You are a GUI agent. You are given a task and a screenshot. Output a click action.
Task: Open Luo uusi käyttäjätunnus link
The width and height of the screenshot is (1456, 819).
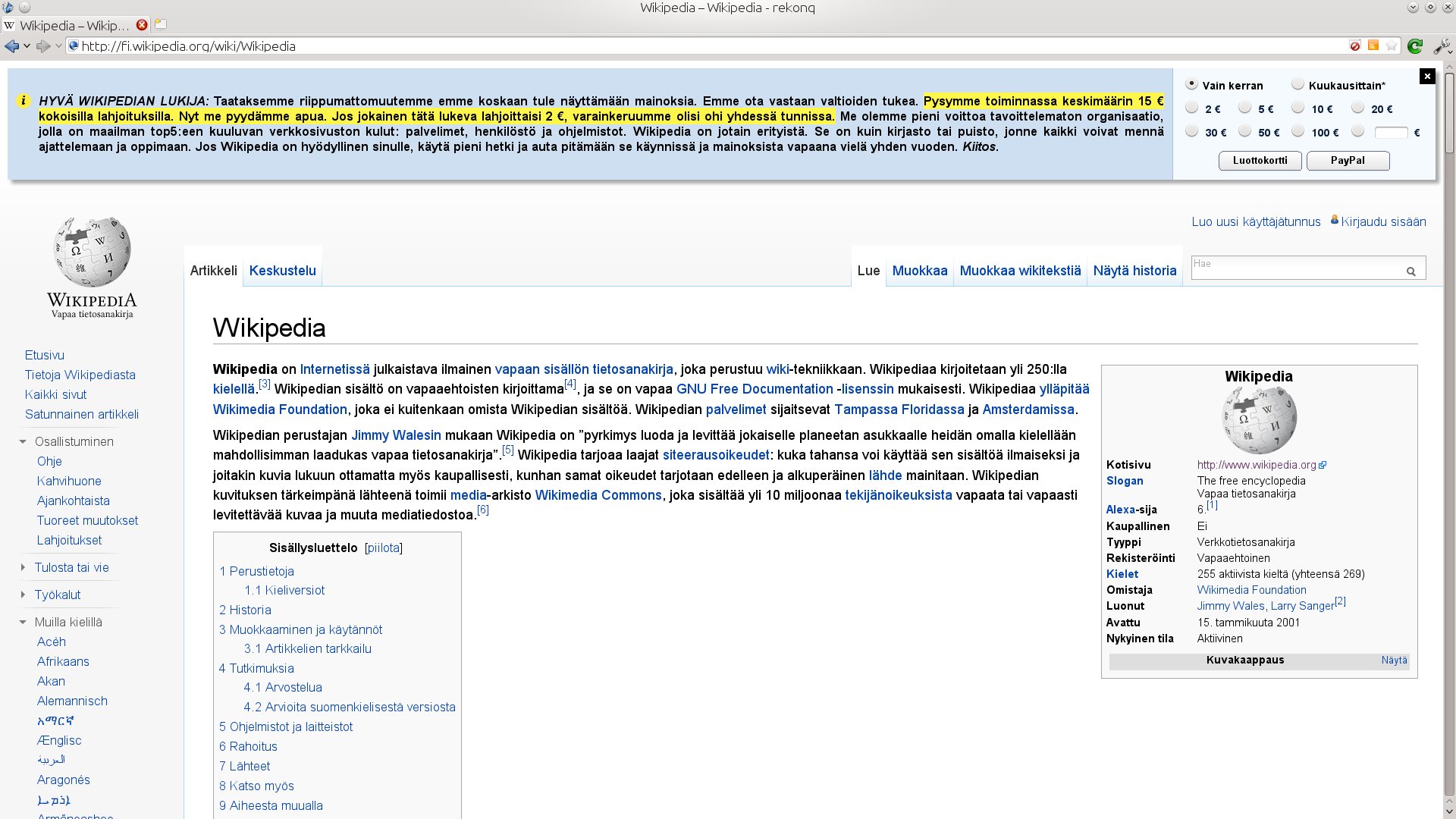tap(1256, 221)
